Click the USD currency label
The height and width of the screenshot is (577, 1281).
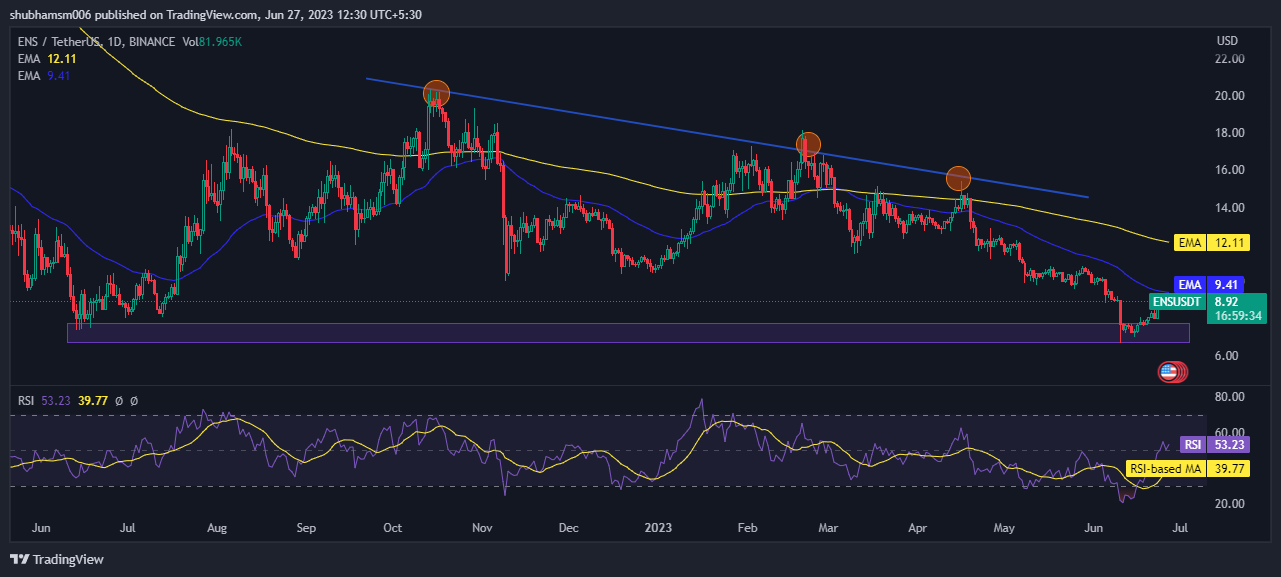click(1227, 41)
